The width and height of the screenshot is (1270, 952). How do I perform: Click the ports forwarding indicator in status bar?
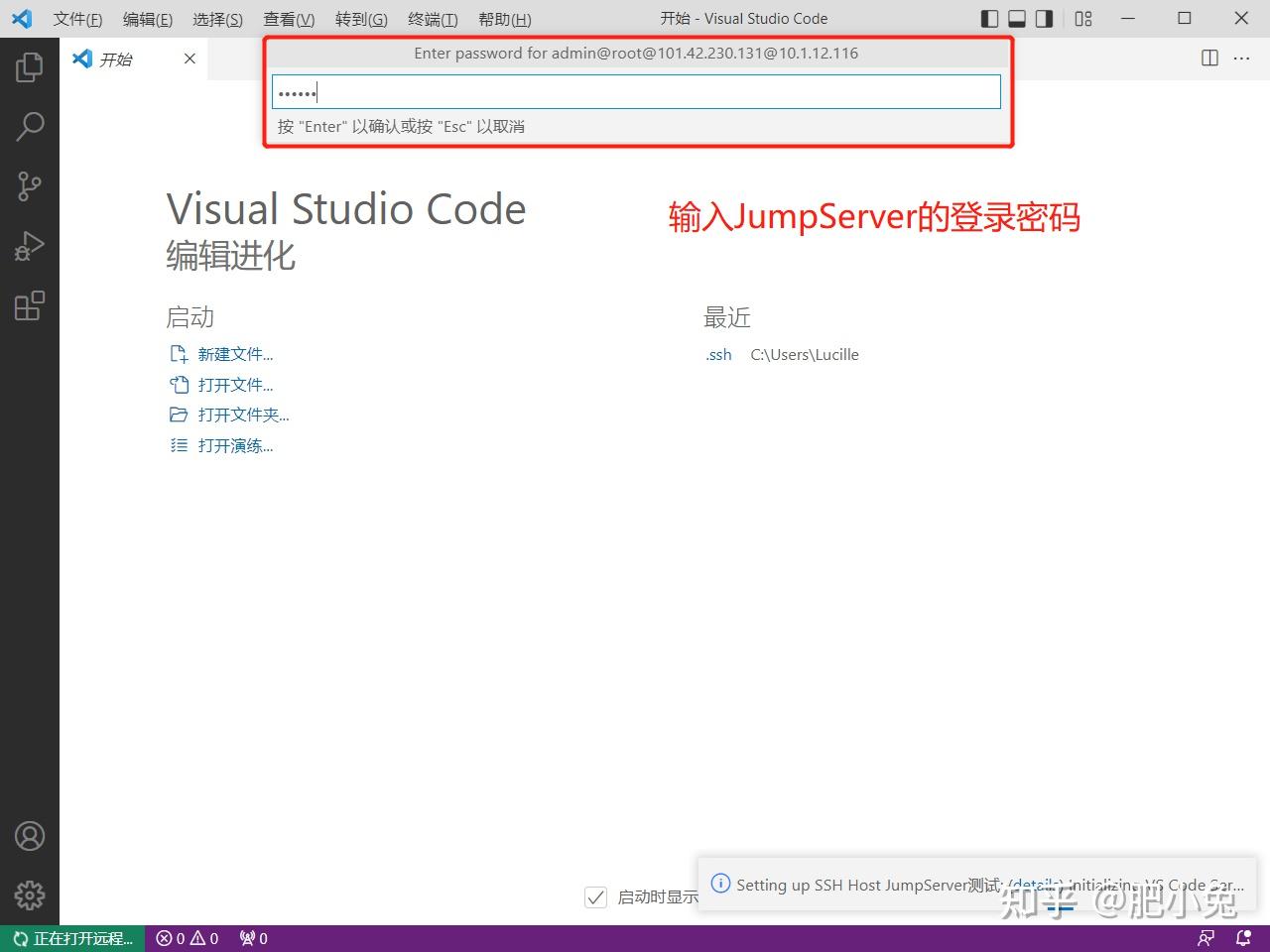253,937
